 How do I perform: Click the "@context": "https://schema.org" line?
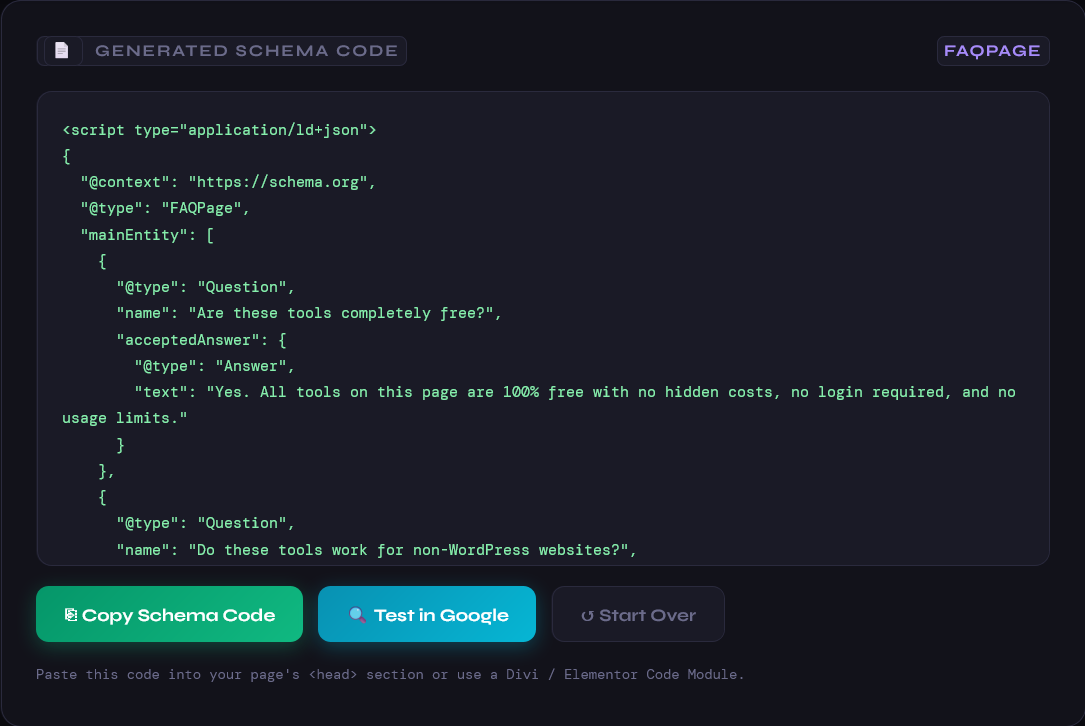(228, 182)
